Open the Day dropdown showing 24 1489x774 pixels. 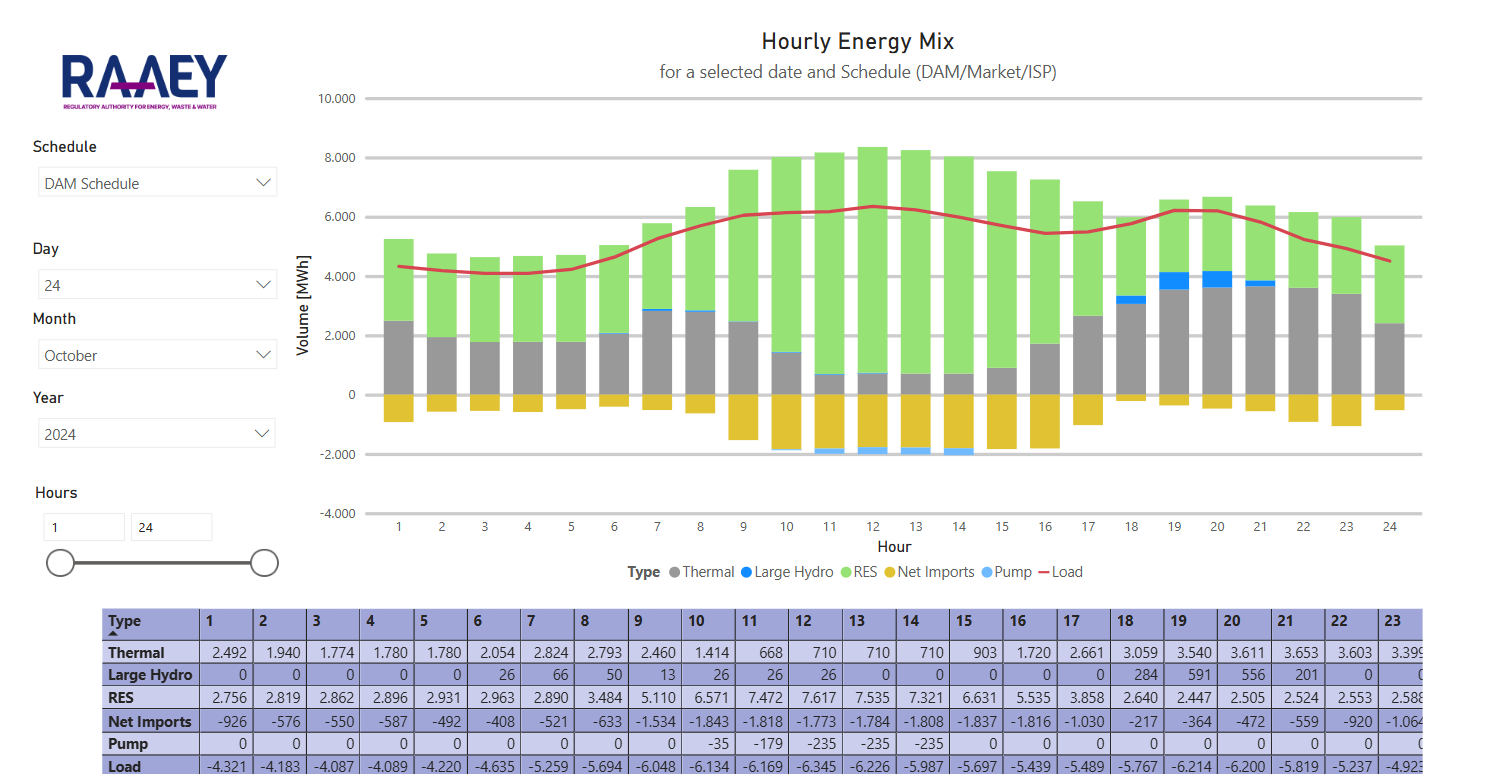click(x=157, y=285)
